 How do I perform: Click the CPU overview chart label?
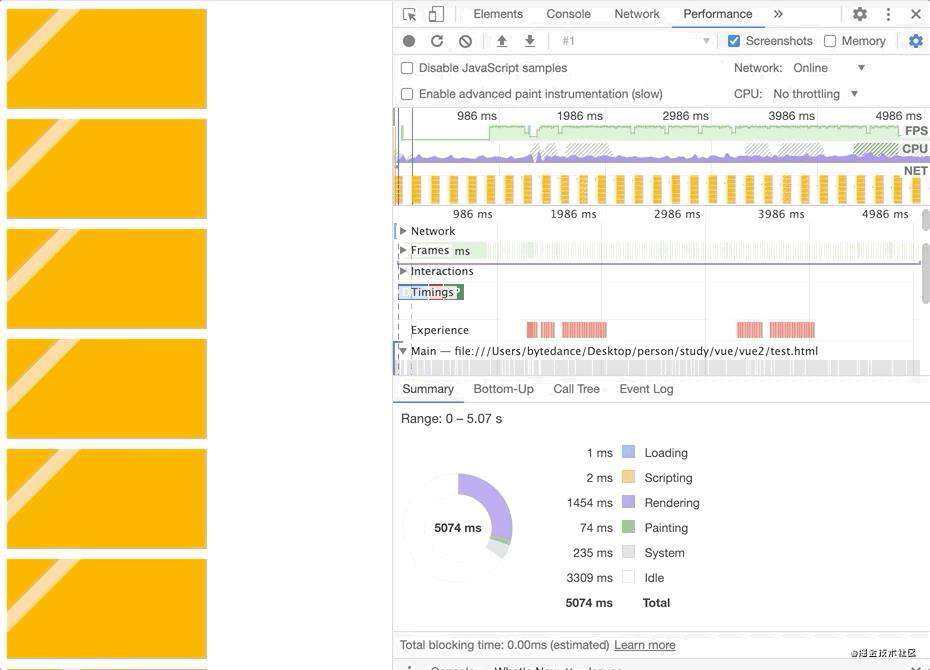915,149
